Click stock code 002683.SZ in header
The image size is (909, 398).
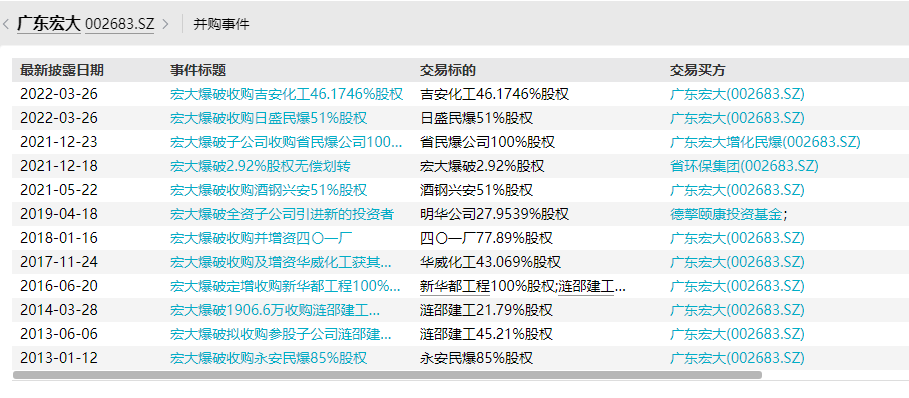coord(119,24)
